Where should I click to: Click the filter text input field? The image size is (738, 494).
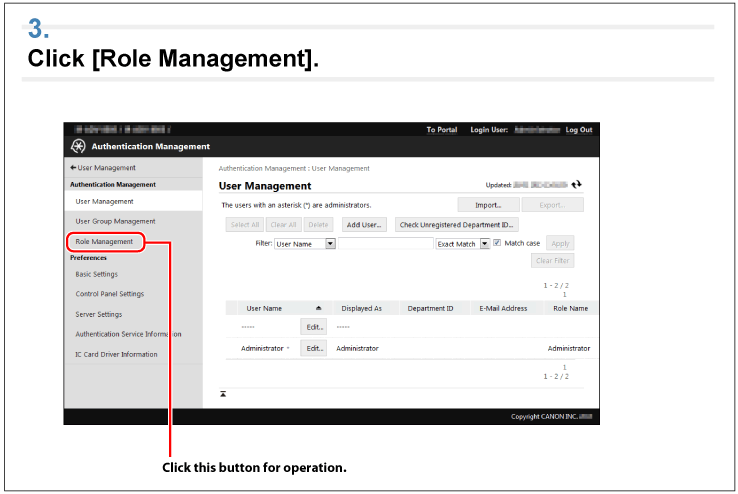[385, 243]
